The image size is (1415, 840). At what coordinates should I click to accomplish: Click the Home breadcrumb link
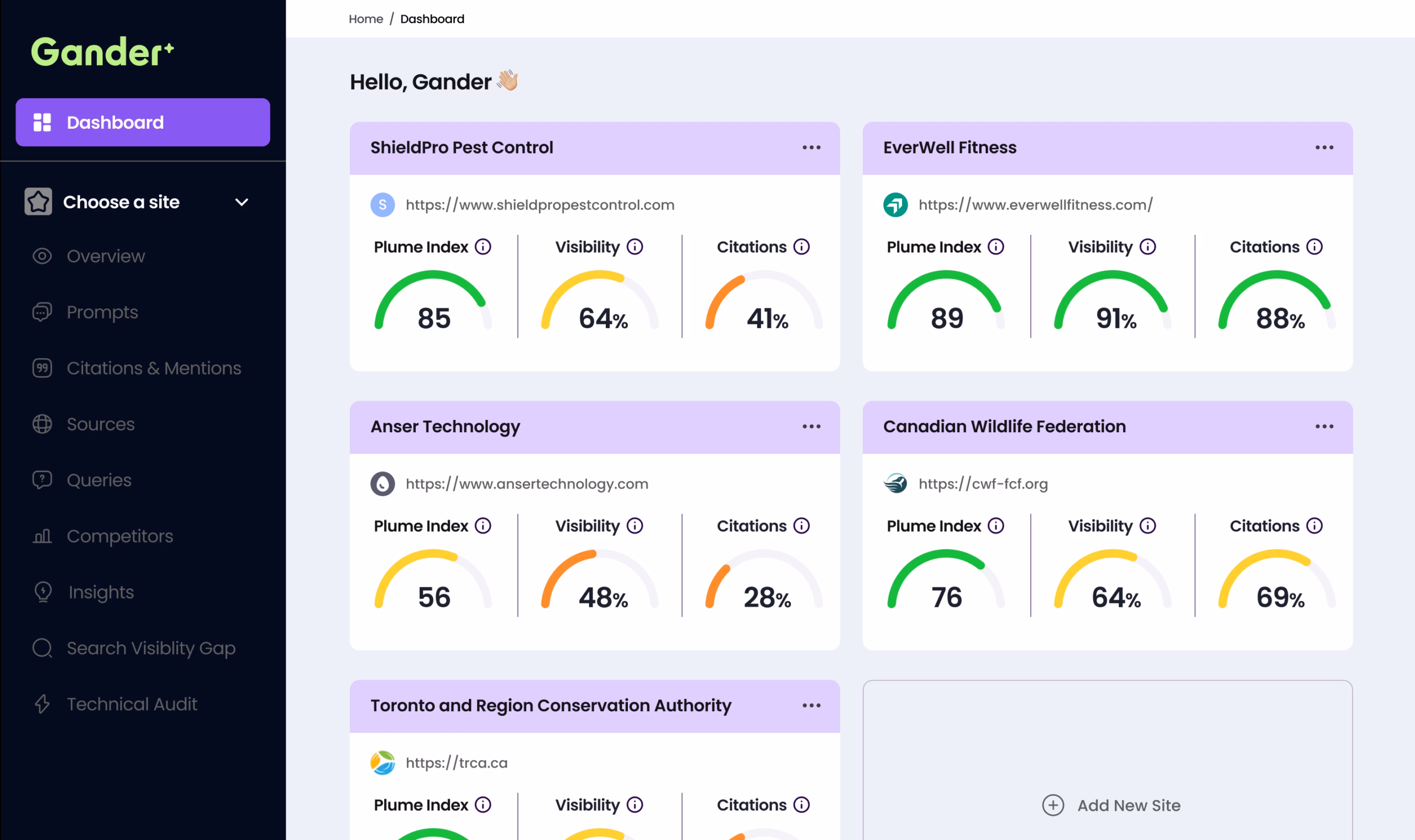tap(366, 19)
